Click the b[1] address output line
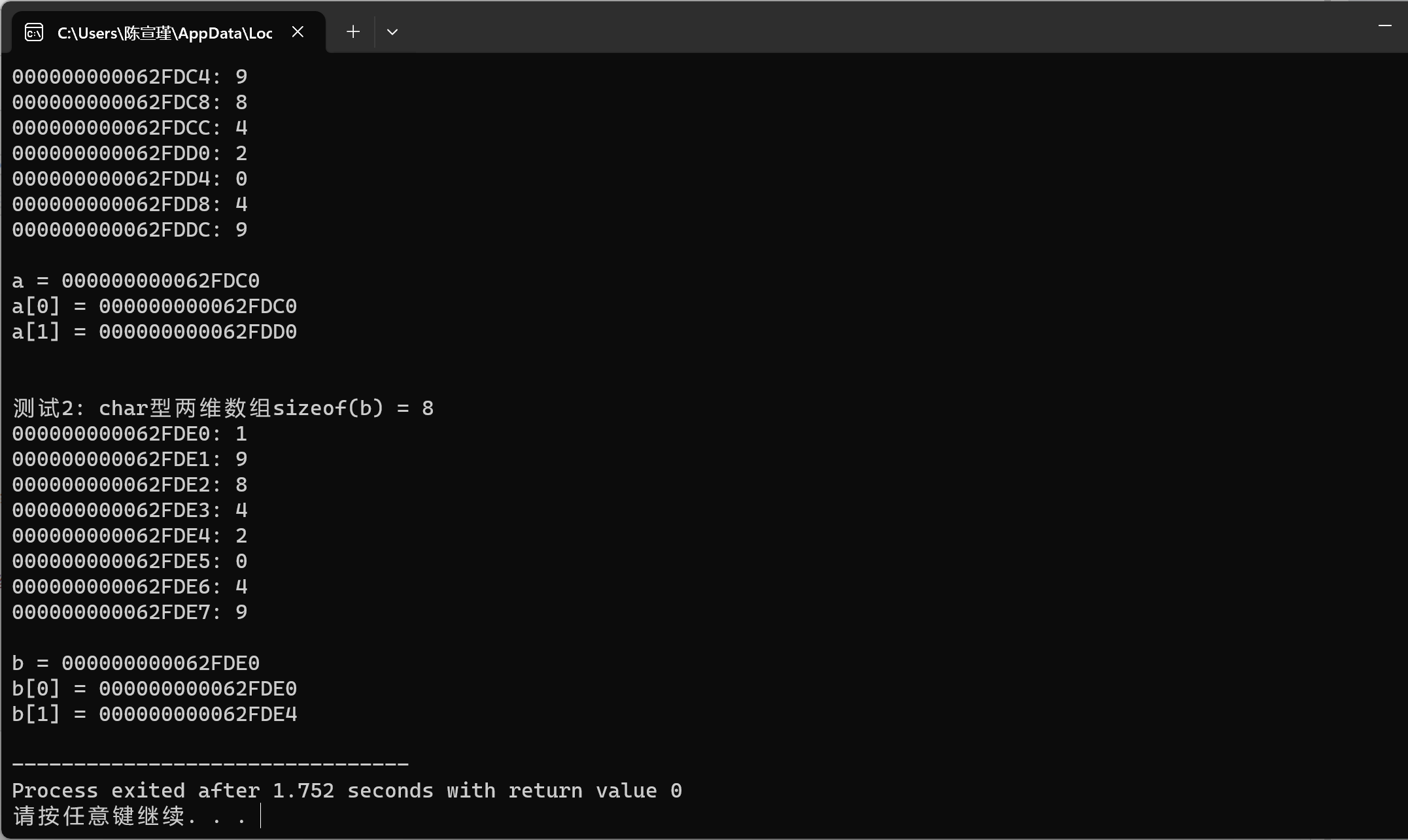1408x840 pixels. (154, 714)
